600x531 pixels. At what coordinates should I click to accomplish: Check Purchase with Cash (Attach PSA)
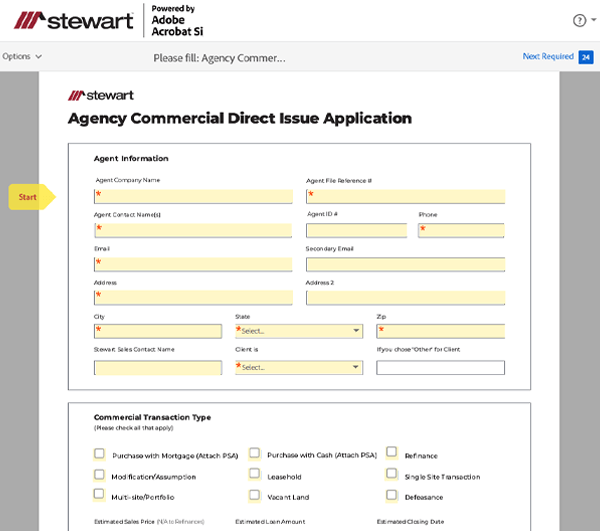[x=254, y=453]
